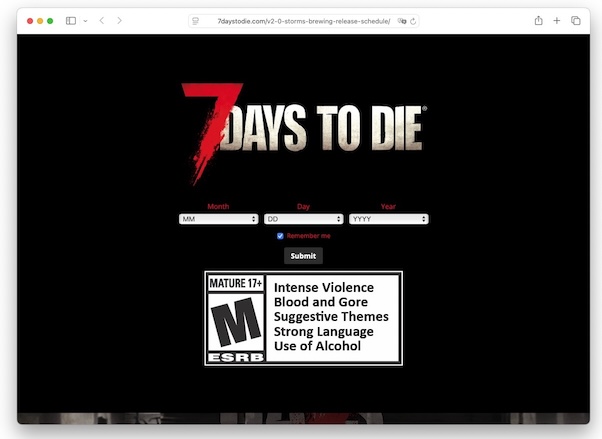
Task: Toggle the Safari sidebar icon
Action: [x=71, y=20]
